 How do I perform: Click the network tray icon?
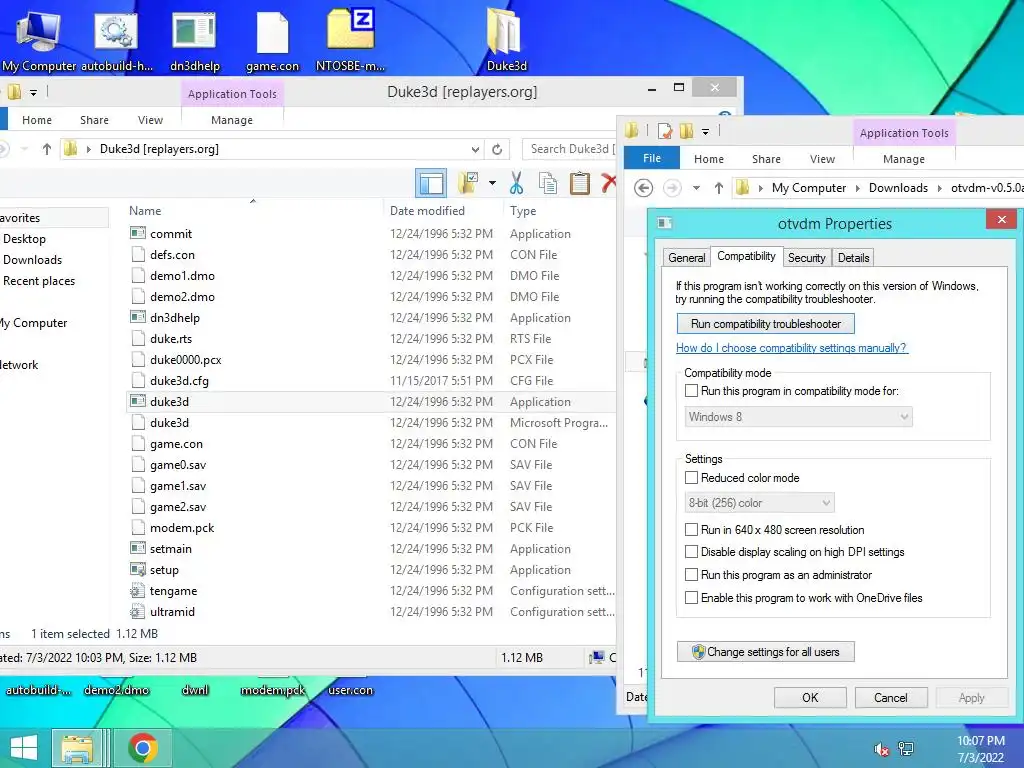point(906,749)
